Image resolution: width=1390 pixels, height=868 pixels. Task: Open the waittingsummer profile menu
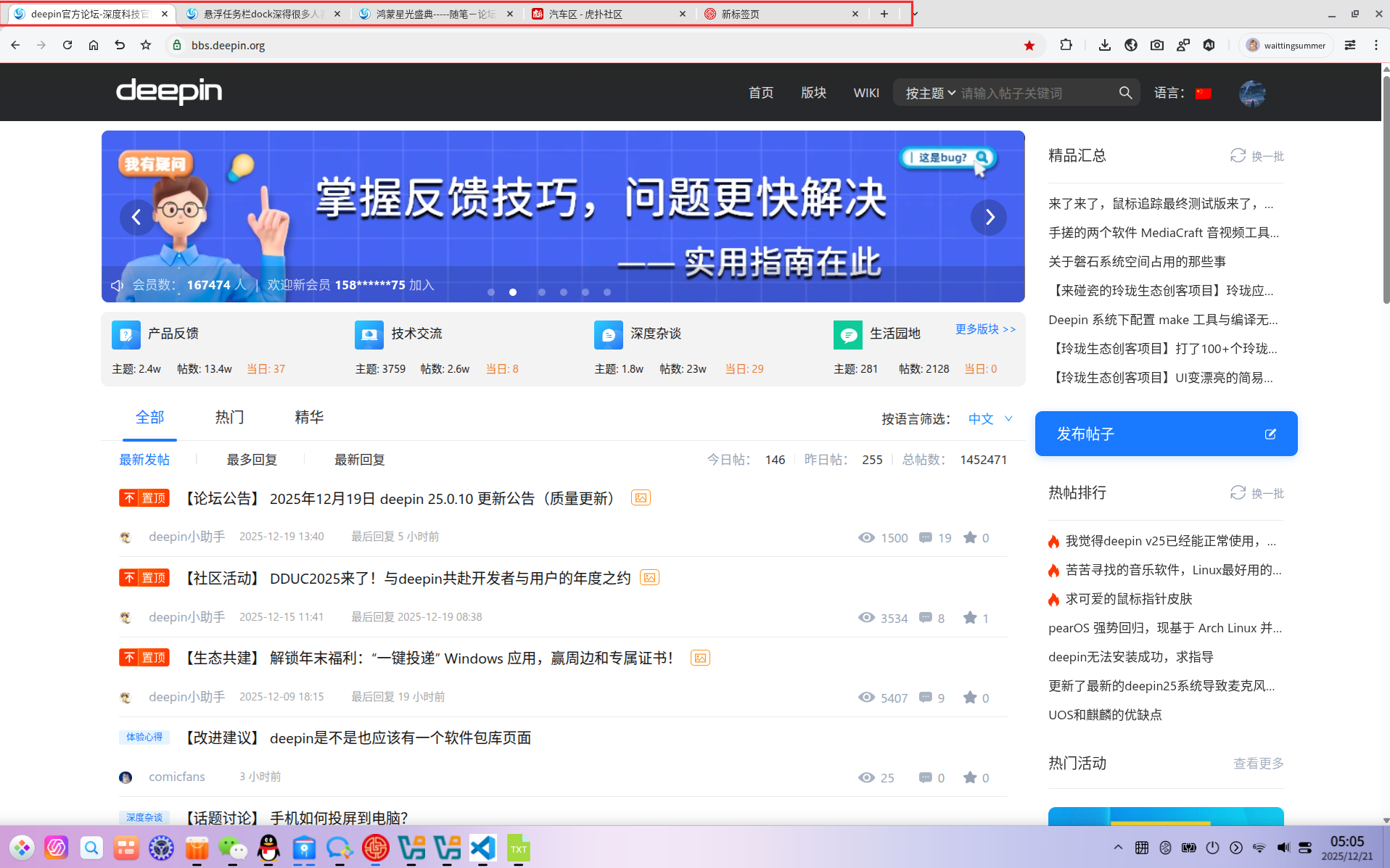[1286, 45]
